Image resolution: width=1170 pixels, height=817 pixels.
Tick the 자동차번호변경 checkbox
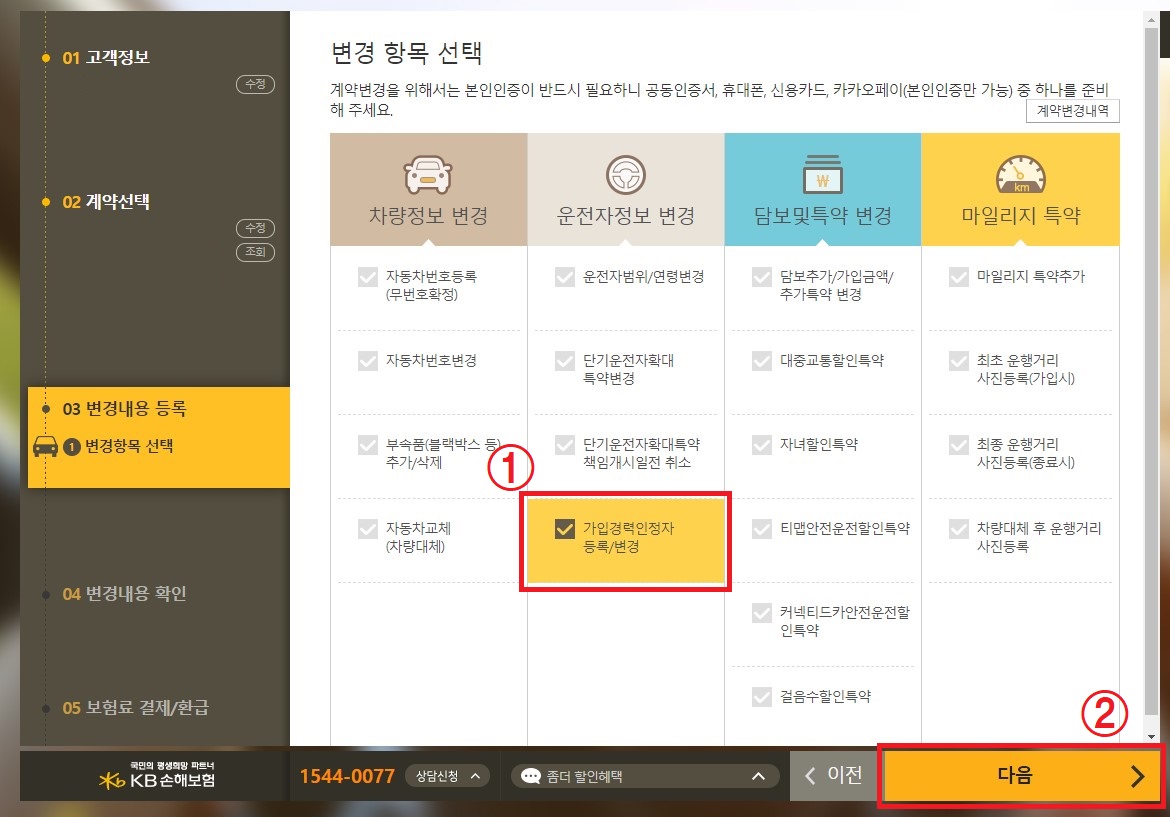point(368,361)
